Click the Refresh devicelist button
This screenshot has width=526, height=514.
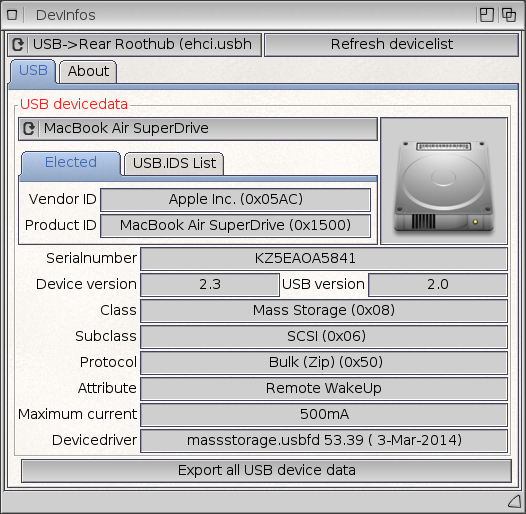pyautogui.click(x=391, y=45)
